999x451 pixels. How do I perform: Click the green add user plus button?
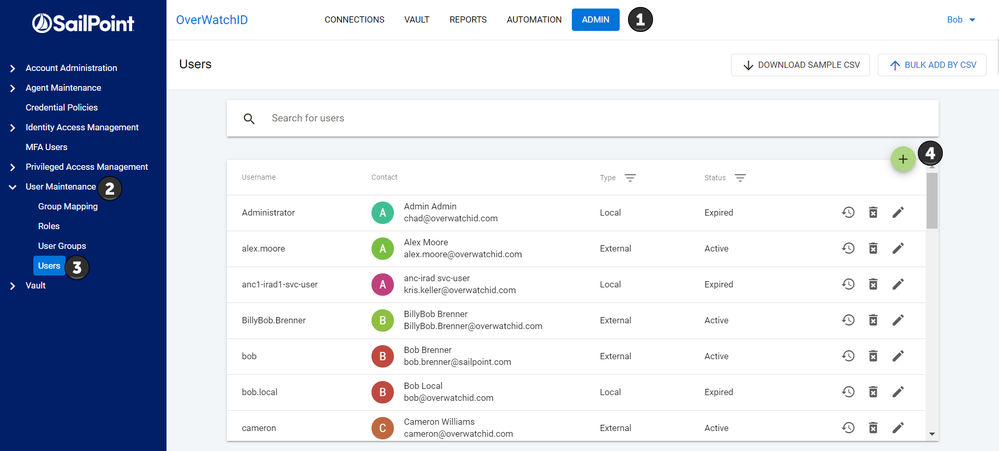(903, 159)
